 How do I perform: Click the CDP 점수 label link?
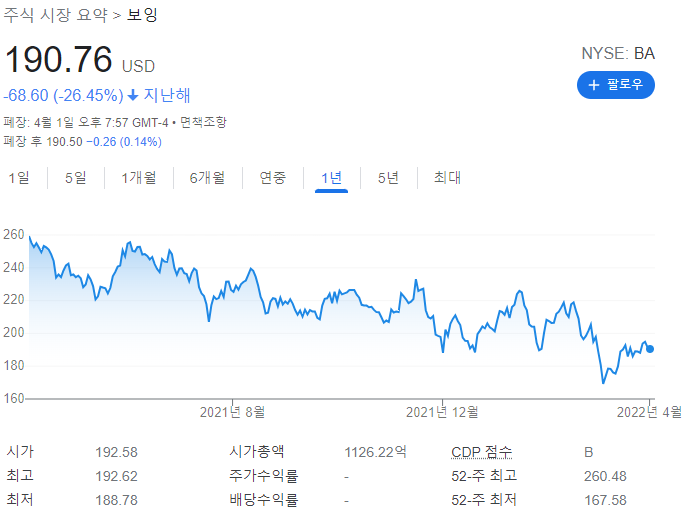click(x=482, y=452)
